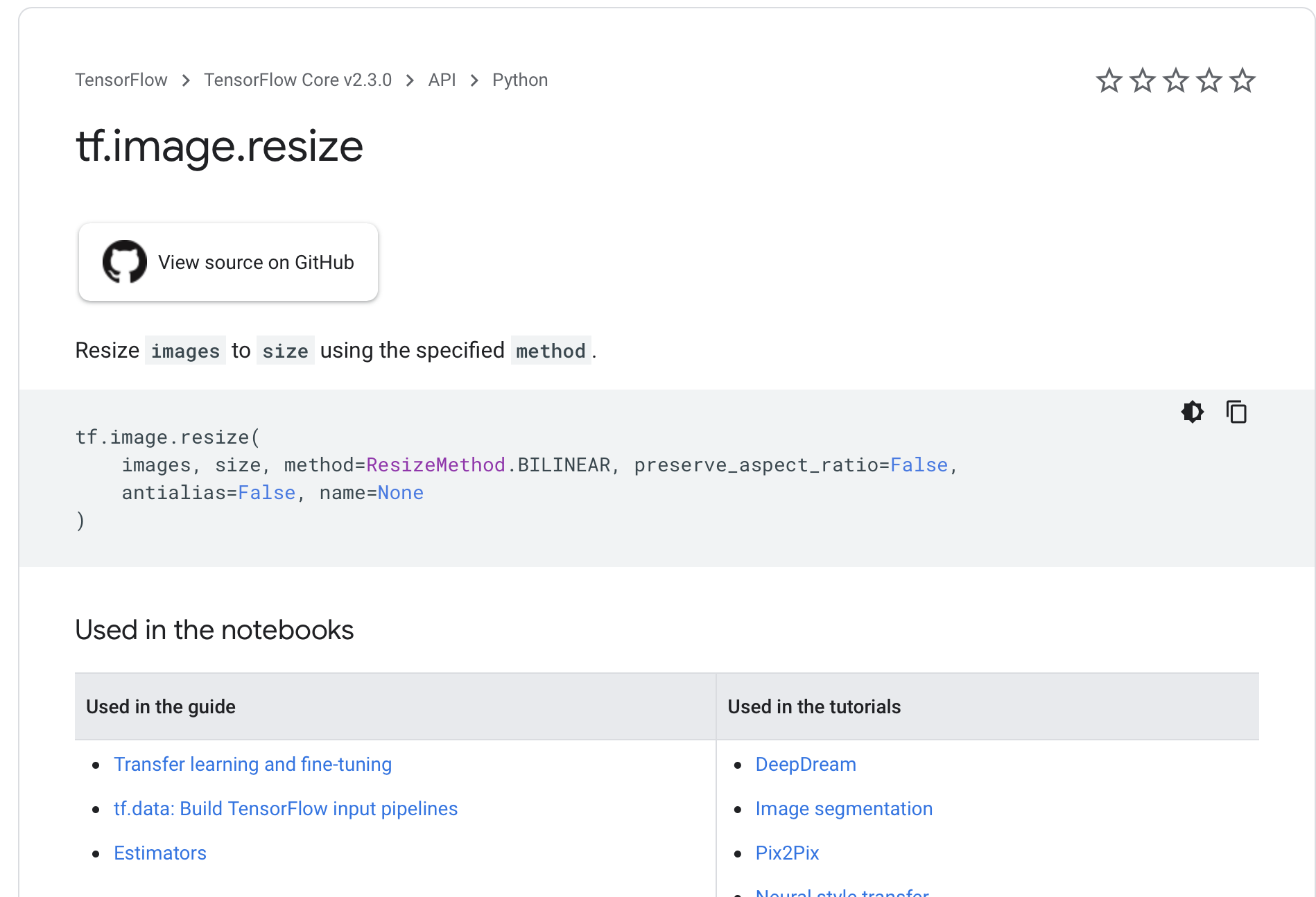Click preserve_aspect_ratio=False in code block
The image size is (1316, 897).
pos(790,464)
